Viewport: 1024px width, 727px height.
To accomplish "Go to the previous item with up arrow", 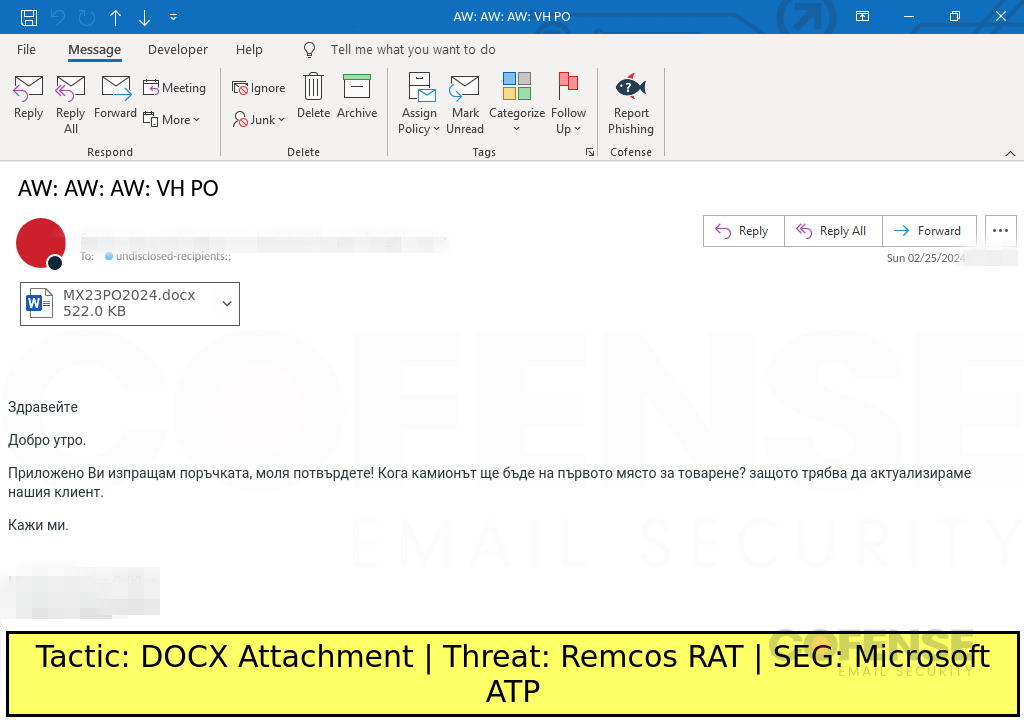I will (115, 17).
